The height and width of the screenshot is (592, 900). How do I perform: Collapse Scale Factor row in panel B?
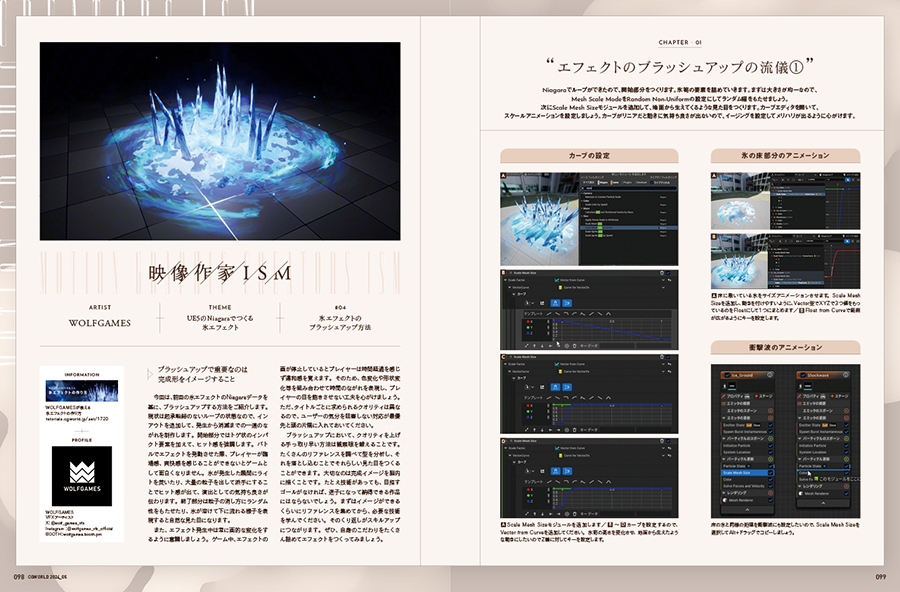(x=505, y=280)
